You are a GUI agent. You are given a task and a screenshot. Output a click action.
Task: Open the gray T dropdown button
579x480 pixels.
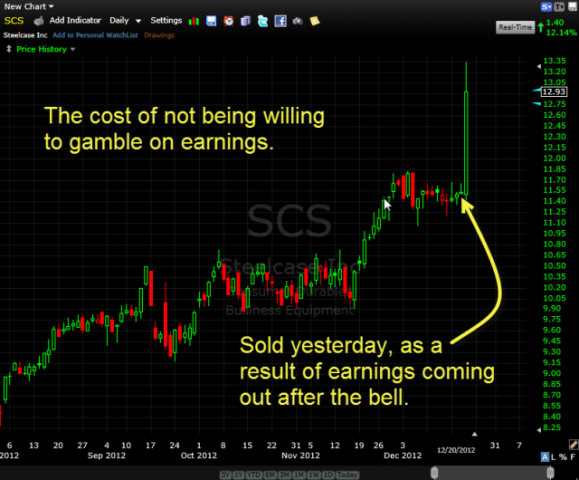559,6
